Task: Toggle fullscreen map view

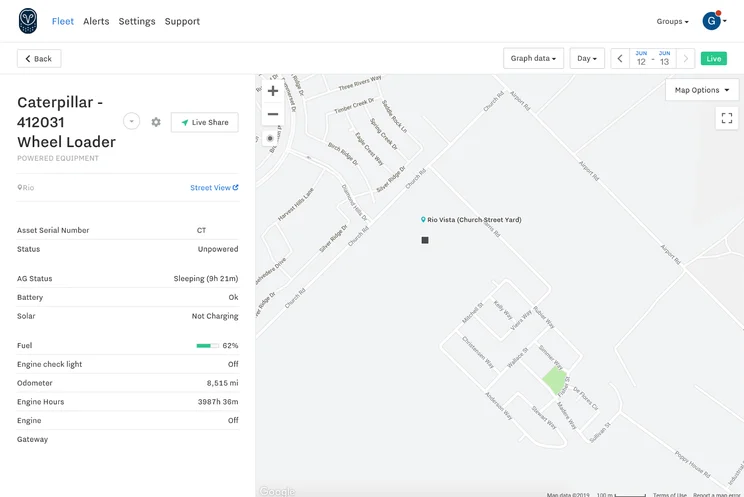Action: coord(727,118)
